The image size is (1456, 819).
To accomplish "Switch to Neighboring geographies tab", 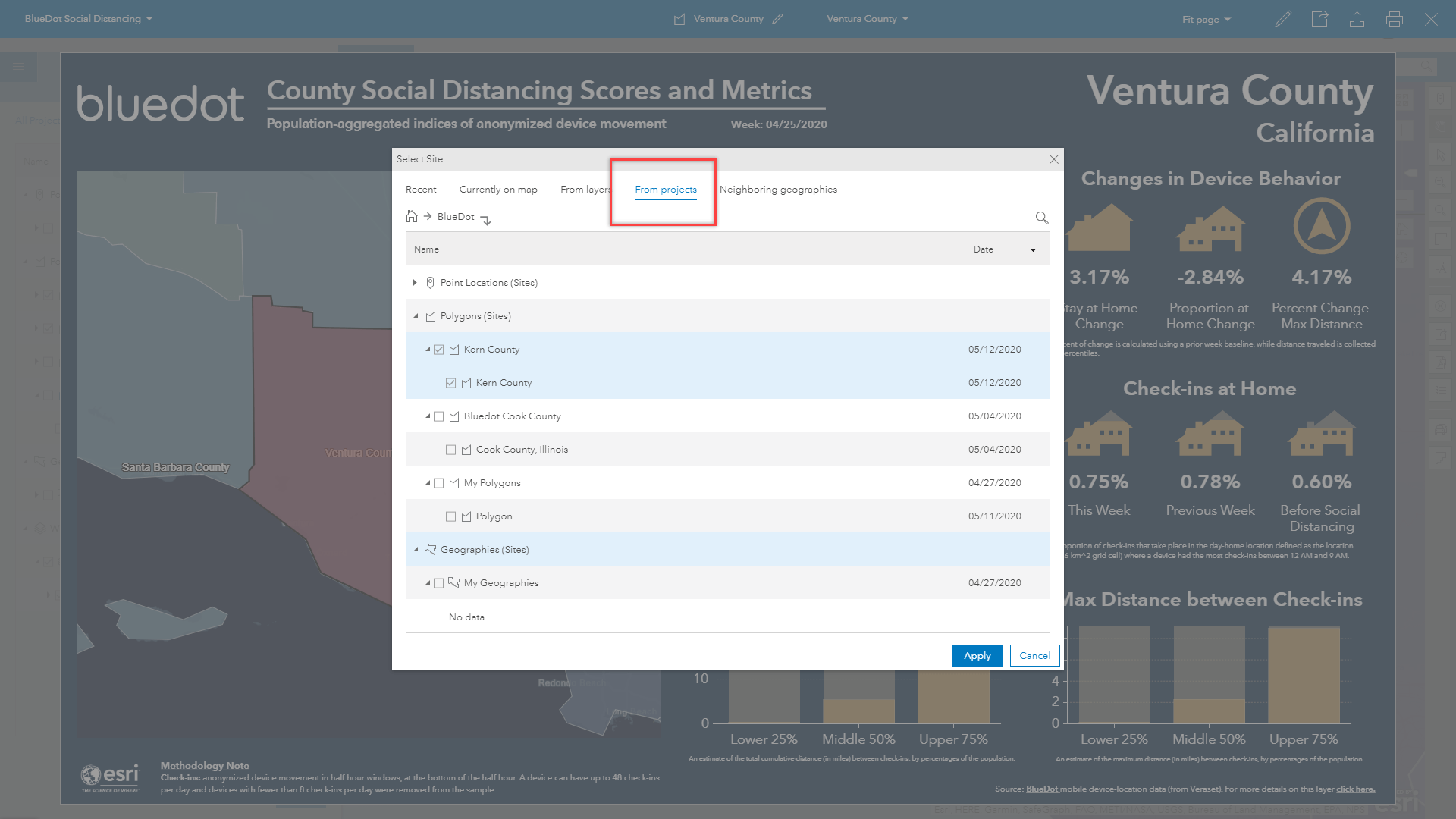I will coord(778,190).
